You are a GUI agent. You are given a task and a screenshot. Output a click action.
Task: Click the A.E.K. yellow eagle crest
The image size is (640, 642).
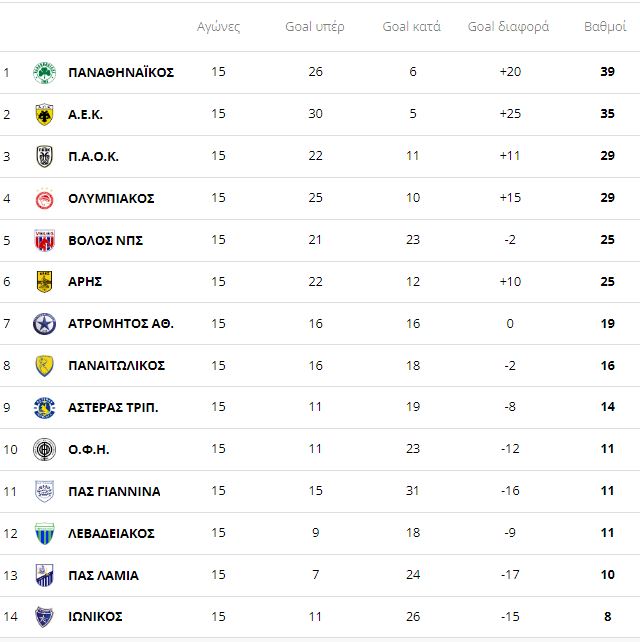[x=44, y=114]
